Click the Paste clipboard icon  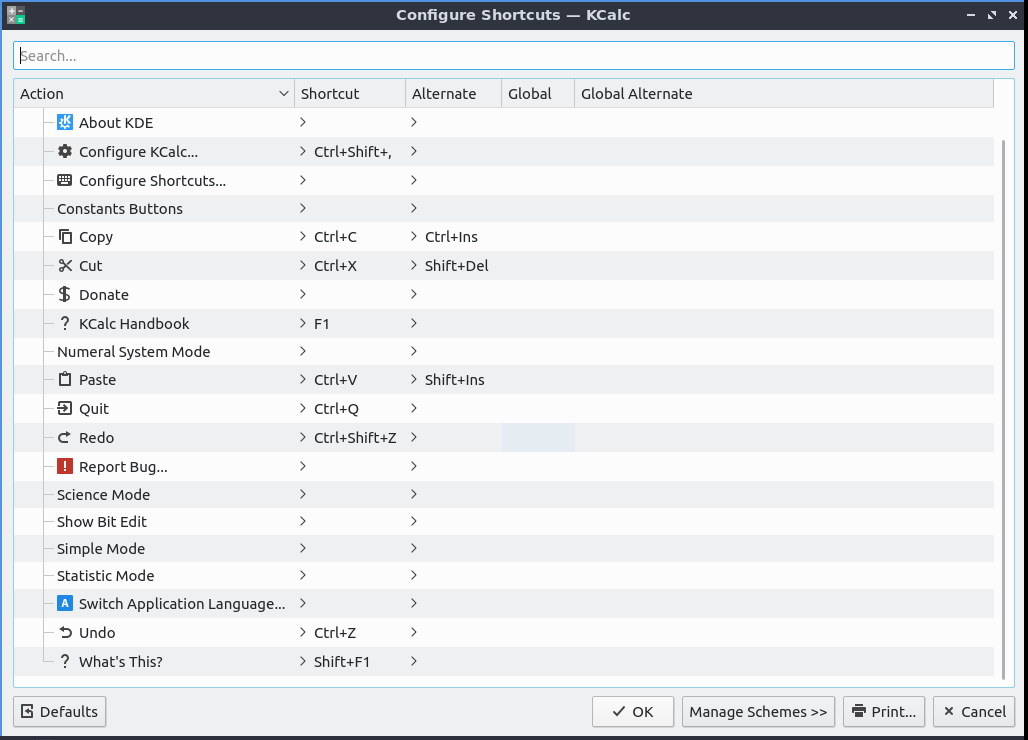[65, 380]
